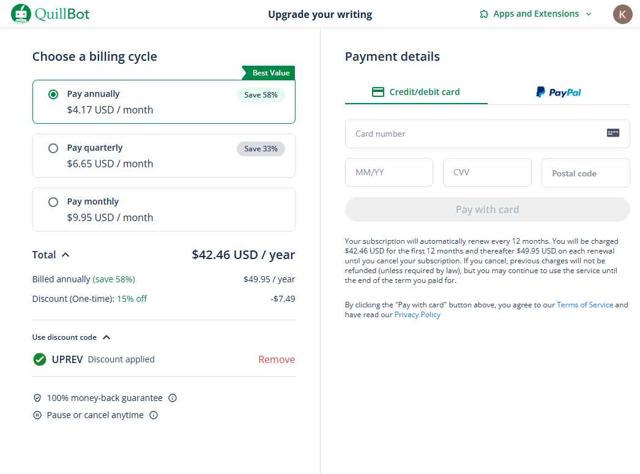Collapse the Total price breakdown
Image resolution: width=640 pixels, height=474 pixels.
(x=66, y=255)
